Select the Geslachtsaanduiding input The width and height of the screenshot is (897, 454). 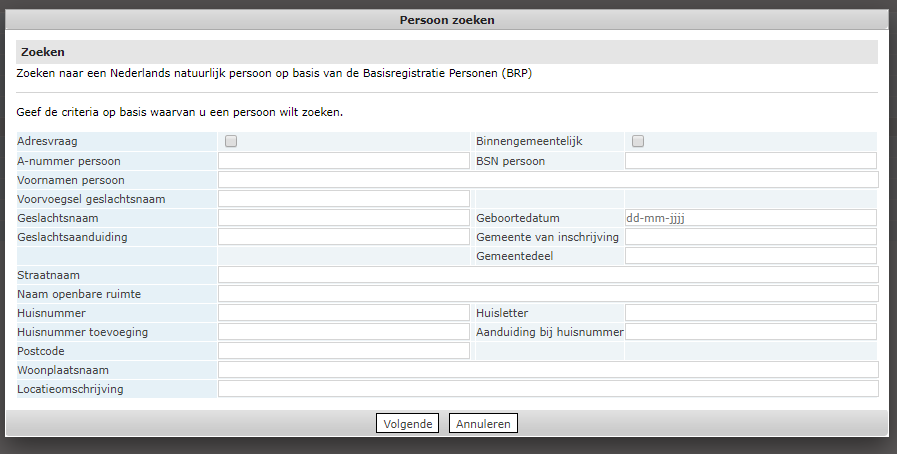[343, 237]
